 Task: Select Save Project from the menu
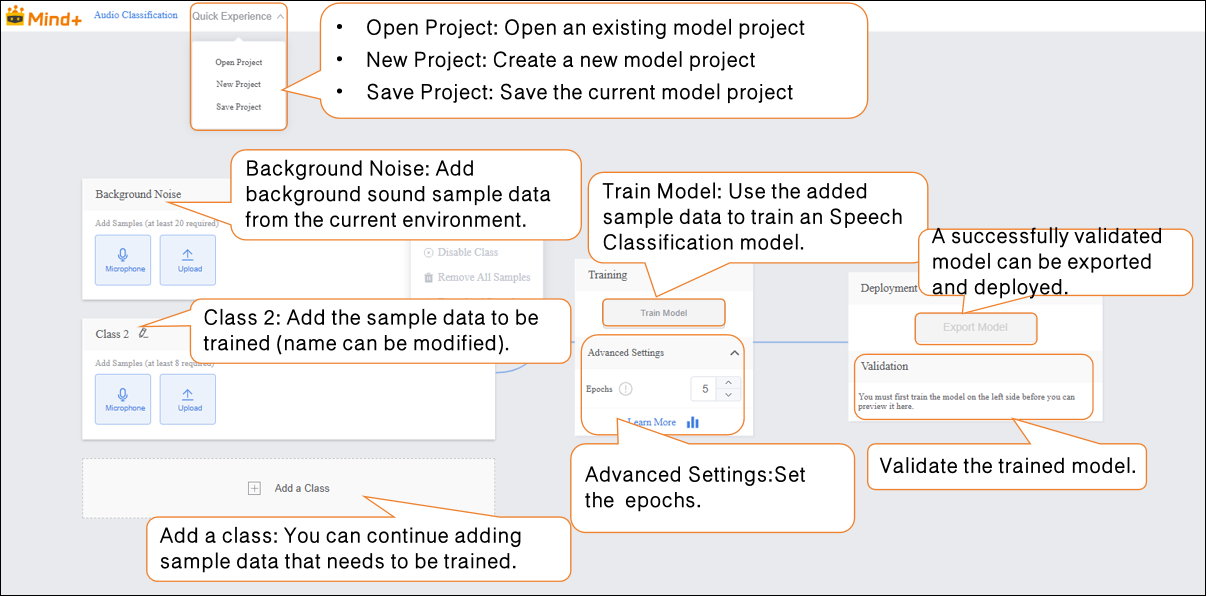pos(239,107)
